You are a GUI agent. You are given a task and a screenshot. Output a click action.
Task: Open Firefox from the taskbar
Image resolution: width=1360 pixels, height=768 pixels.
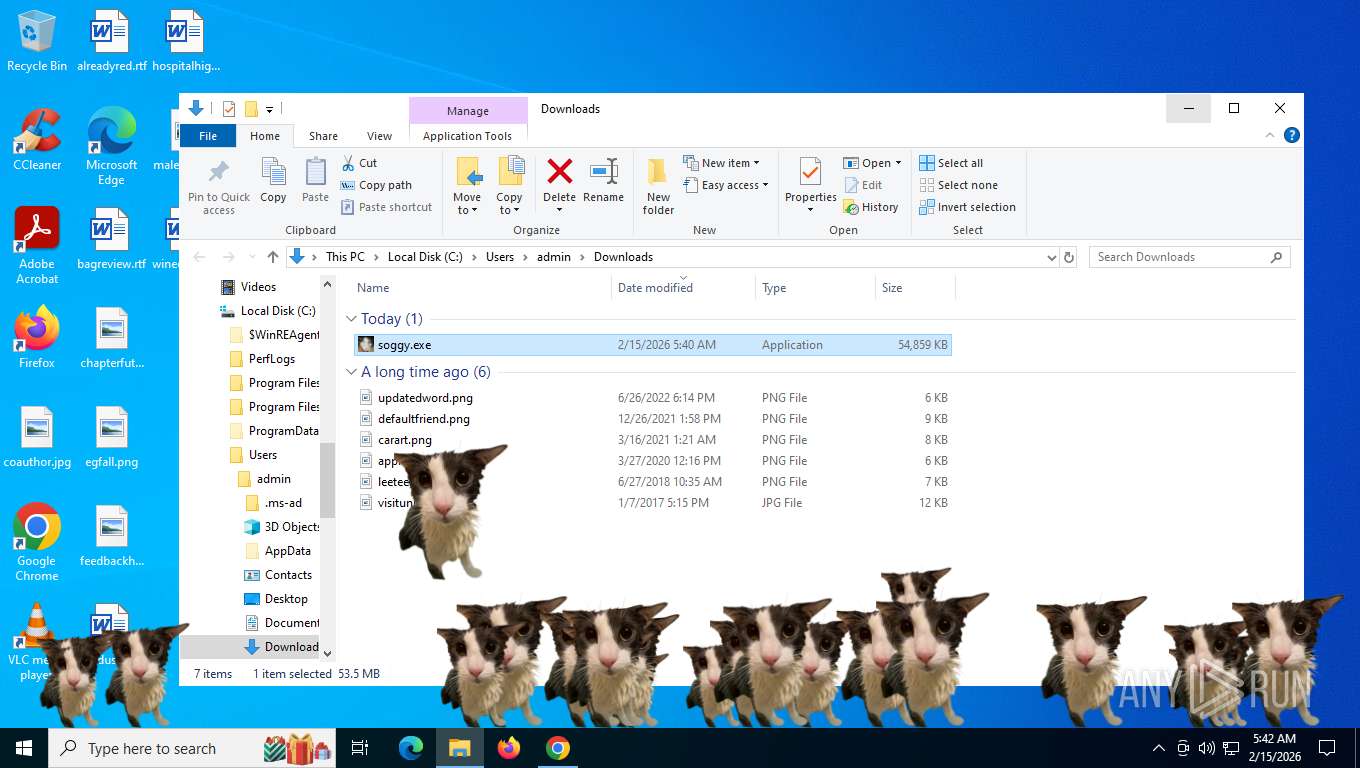[x=509, y=748]
